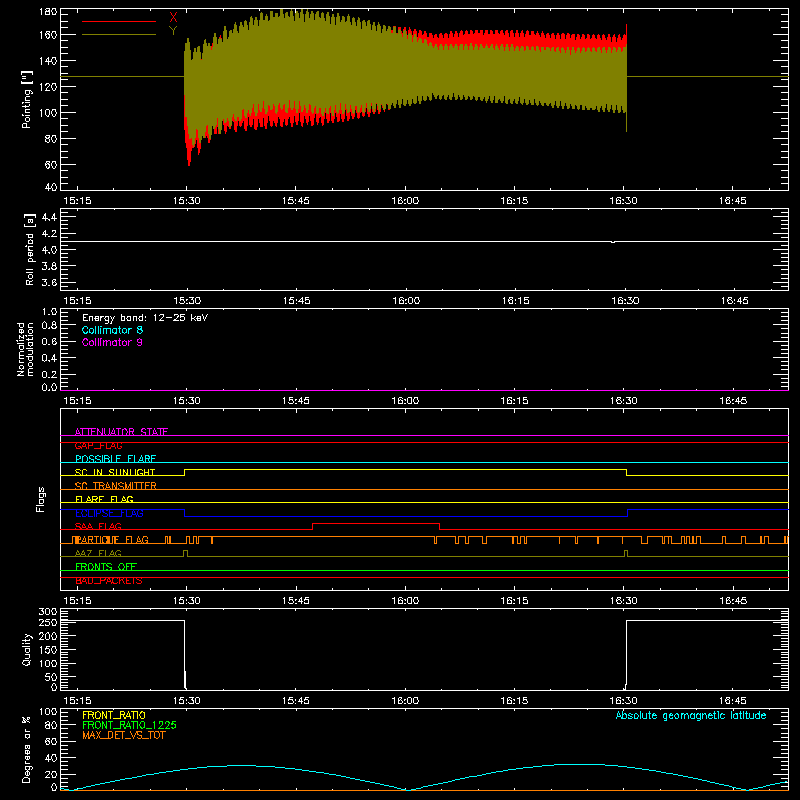Click the 16:00 tick under Pointing plot

[406, 201]
